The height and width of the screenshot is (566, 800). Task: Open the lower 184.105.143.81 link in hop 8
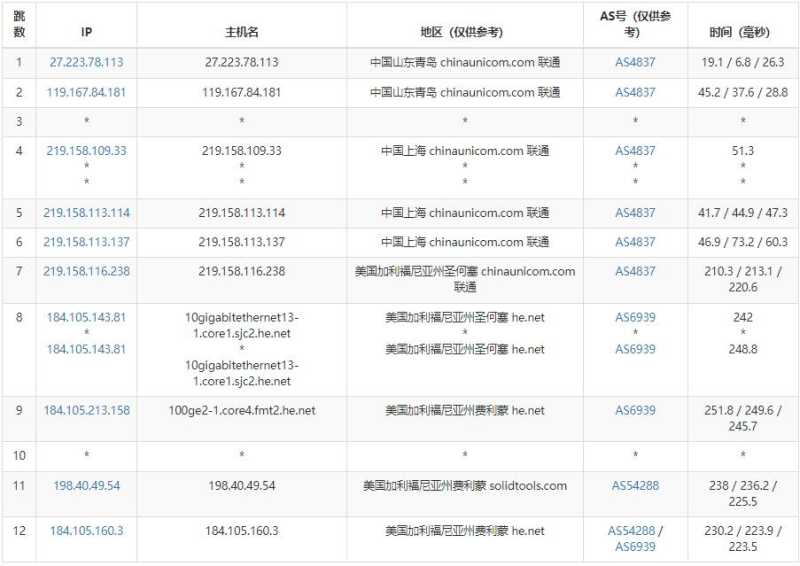click(x=86, y=349)
